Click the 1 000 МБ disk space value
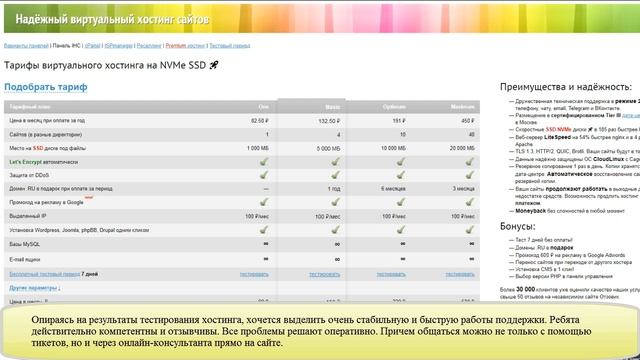The height and width of the screenshot is (360, 640). click(258, 148)
